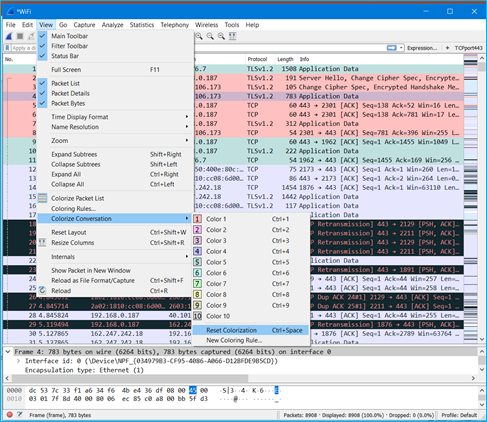The width and height of the screenshot is (487, 422).
Task: Open the Internals submenu
Action: click(115, 257)
